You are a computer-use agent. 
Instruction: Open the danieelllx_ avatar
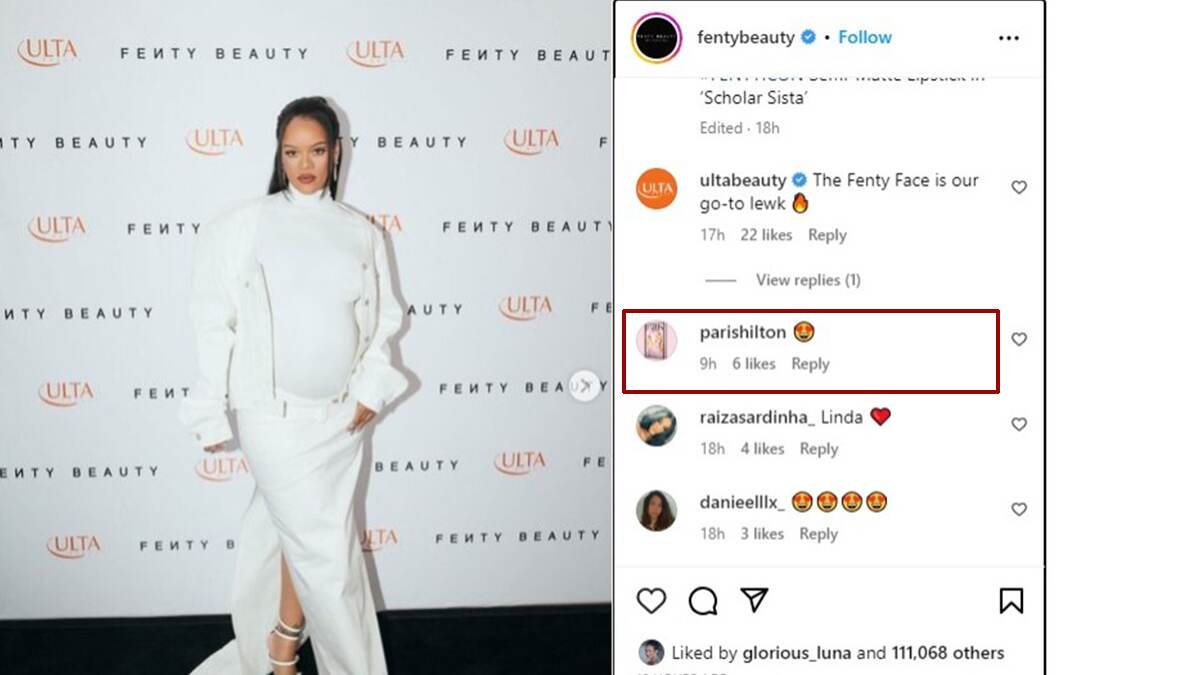pos(657,511)
